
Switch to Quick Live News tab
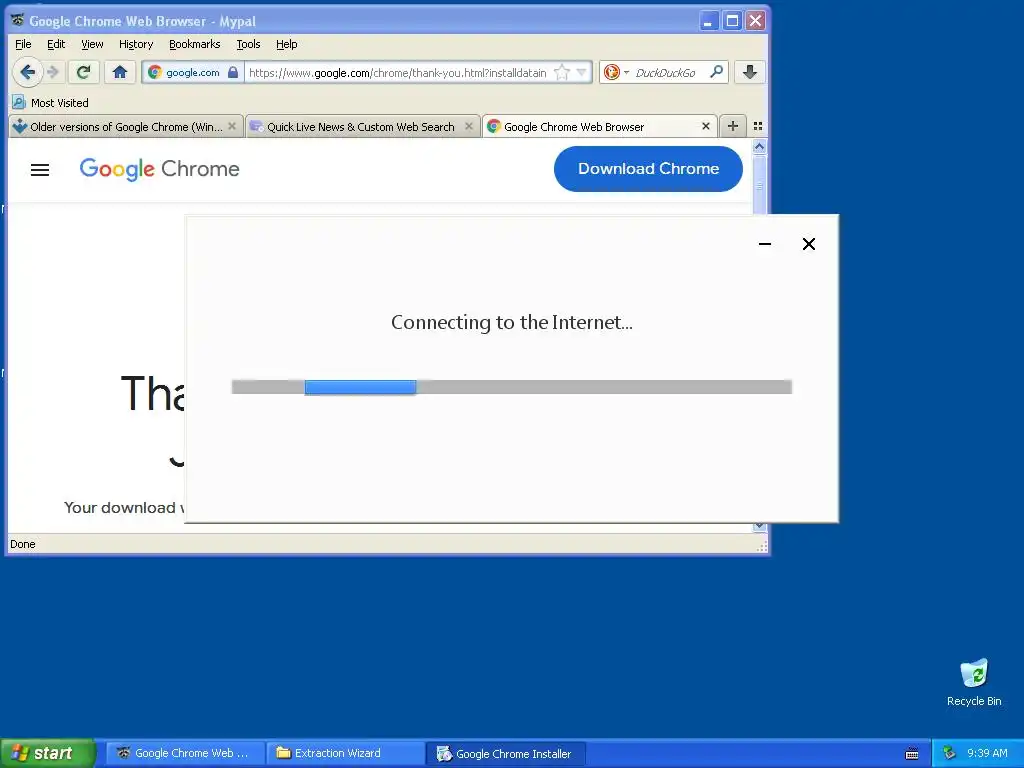pyautogui.click(x=361, y=127)
